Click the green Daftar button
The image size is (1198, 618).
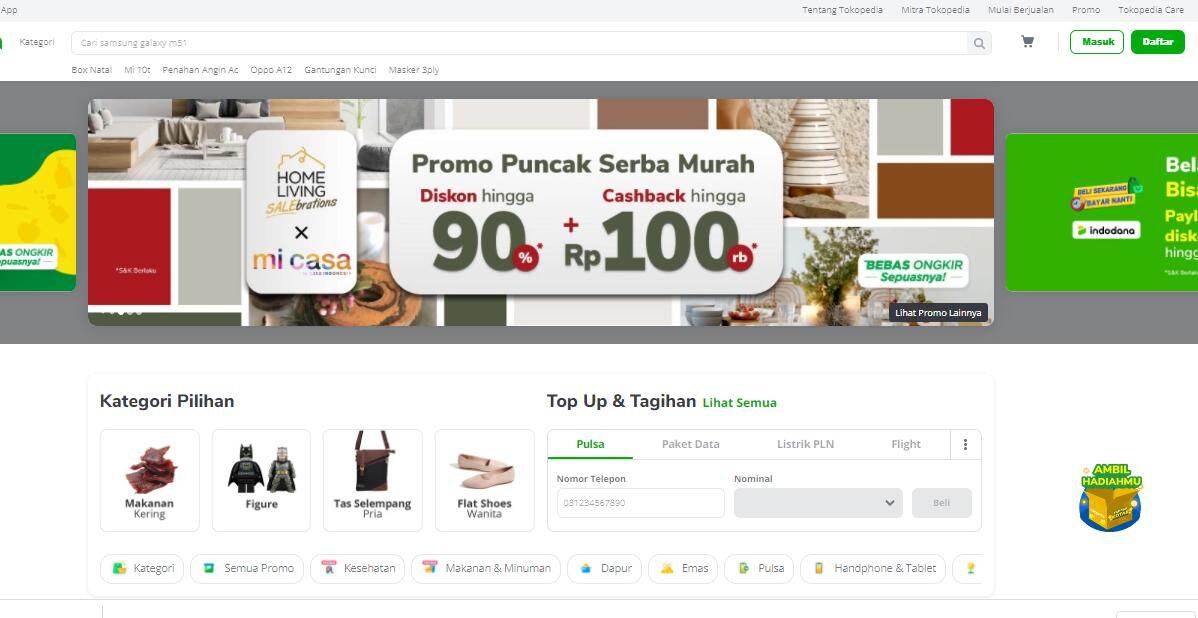tap(1158, 42)
